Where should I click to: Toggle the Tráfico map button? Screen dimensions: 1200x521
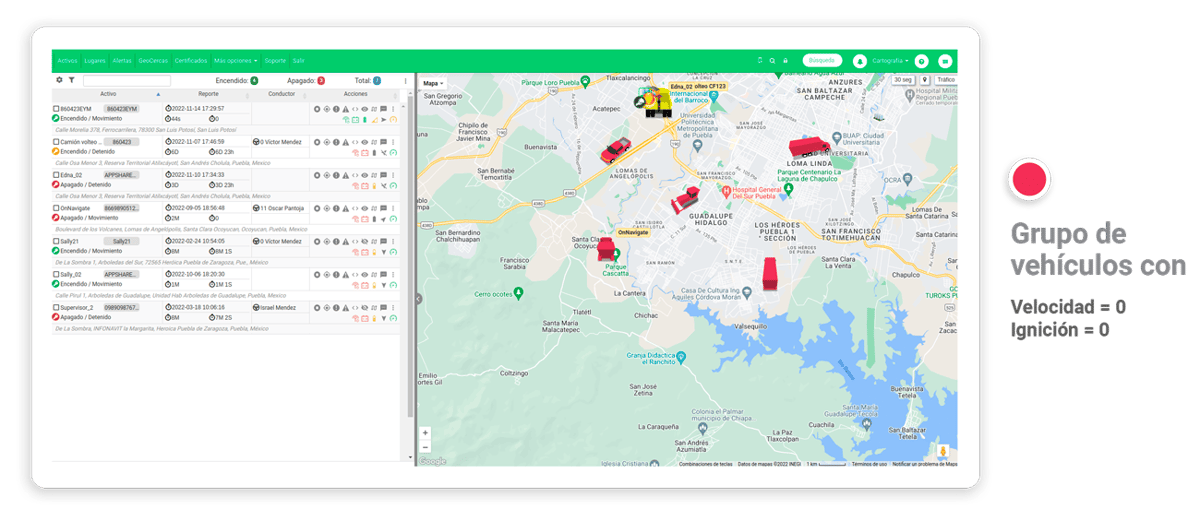pyautogui.click(x=945, y=80)
